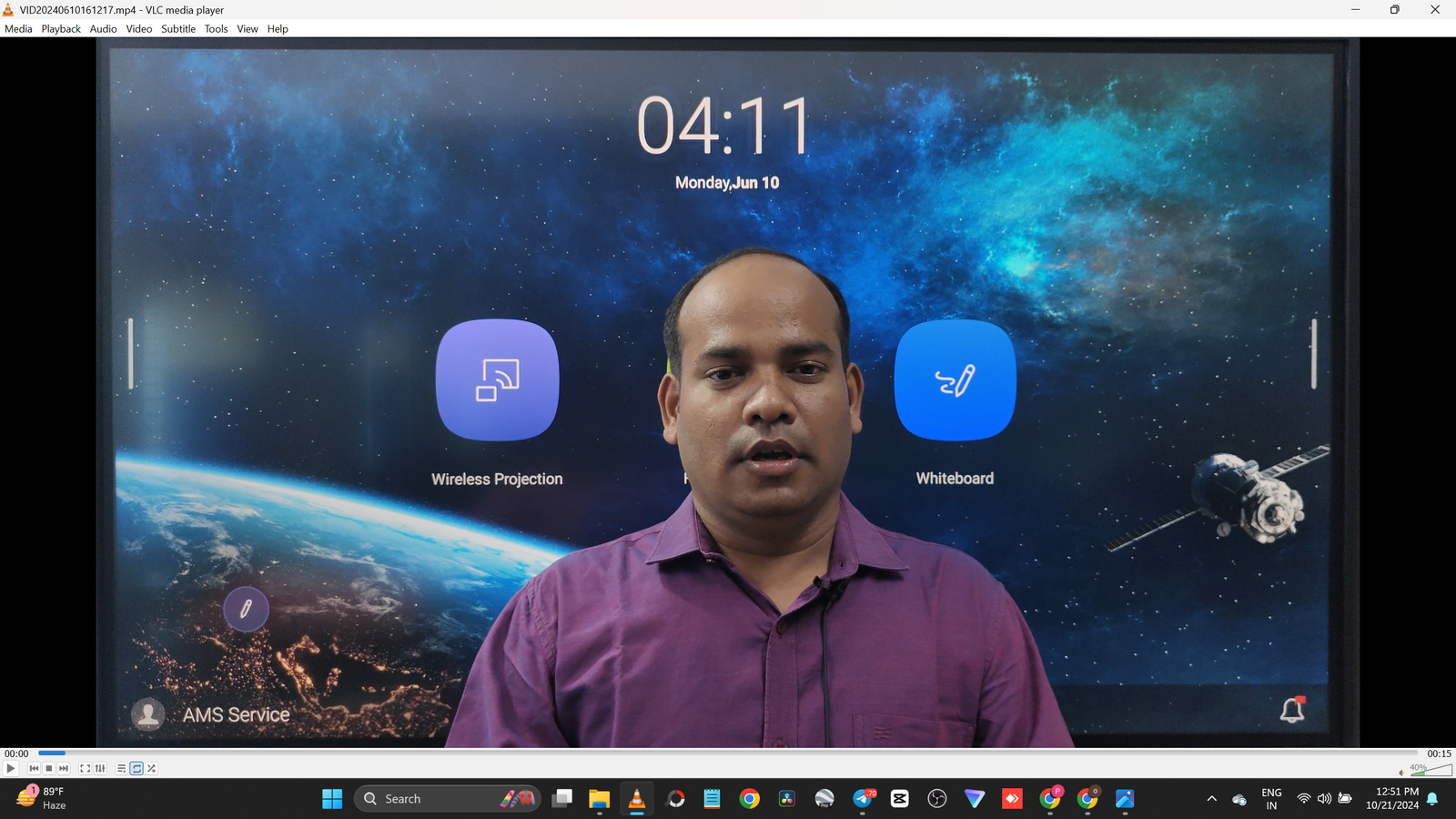This screenshot has height=819, width=1456.
Task: Toggle the loop/repeat mode button
Action: pyautogui.click(x=136, y=769)
